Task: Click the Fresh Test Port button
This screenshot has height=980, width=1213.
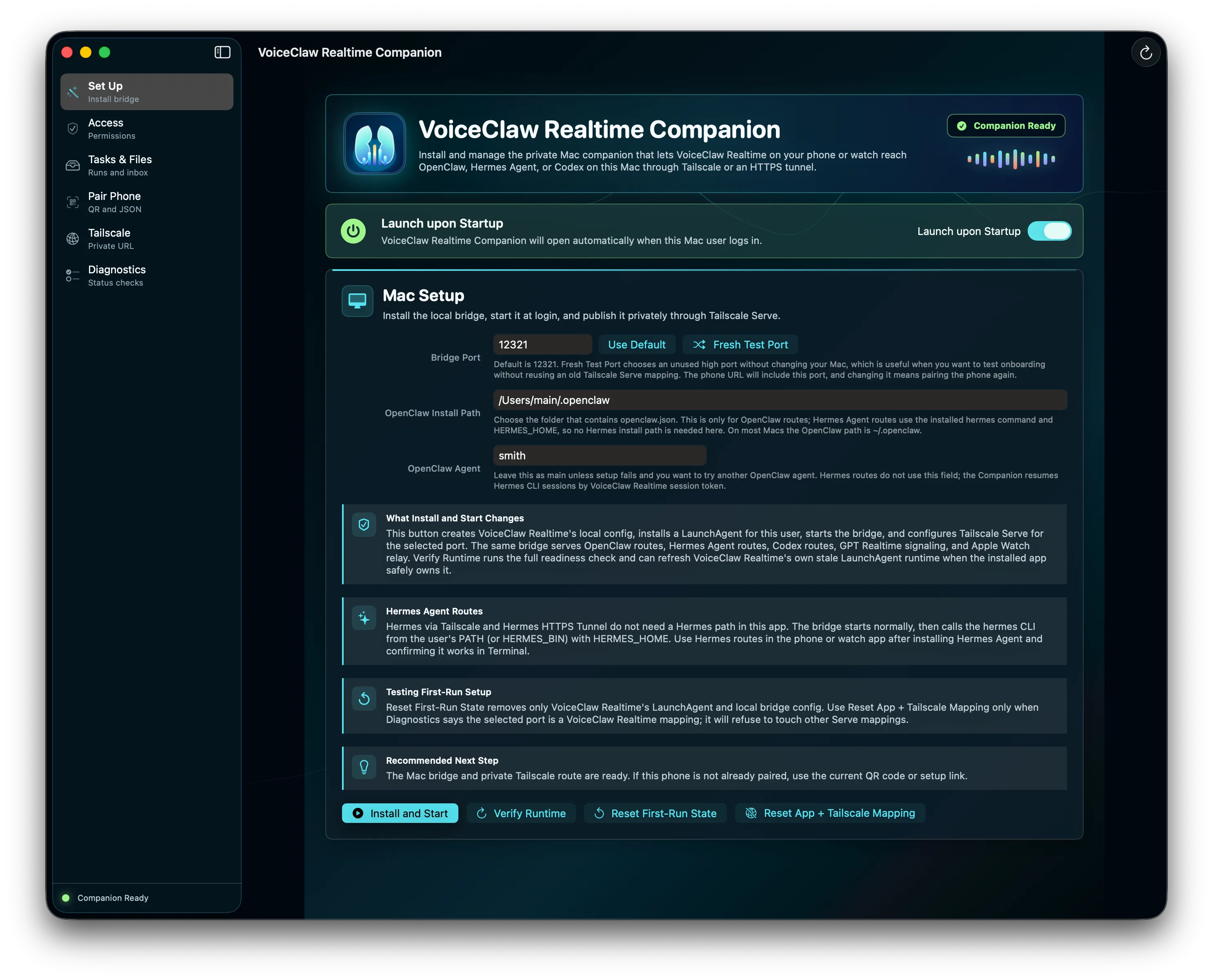Action: pyautogui.click(x=740, y=344)
